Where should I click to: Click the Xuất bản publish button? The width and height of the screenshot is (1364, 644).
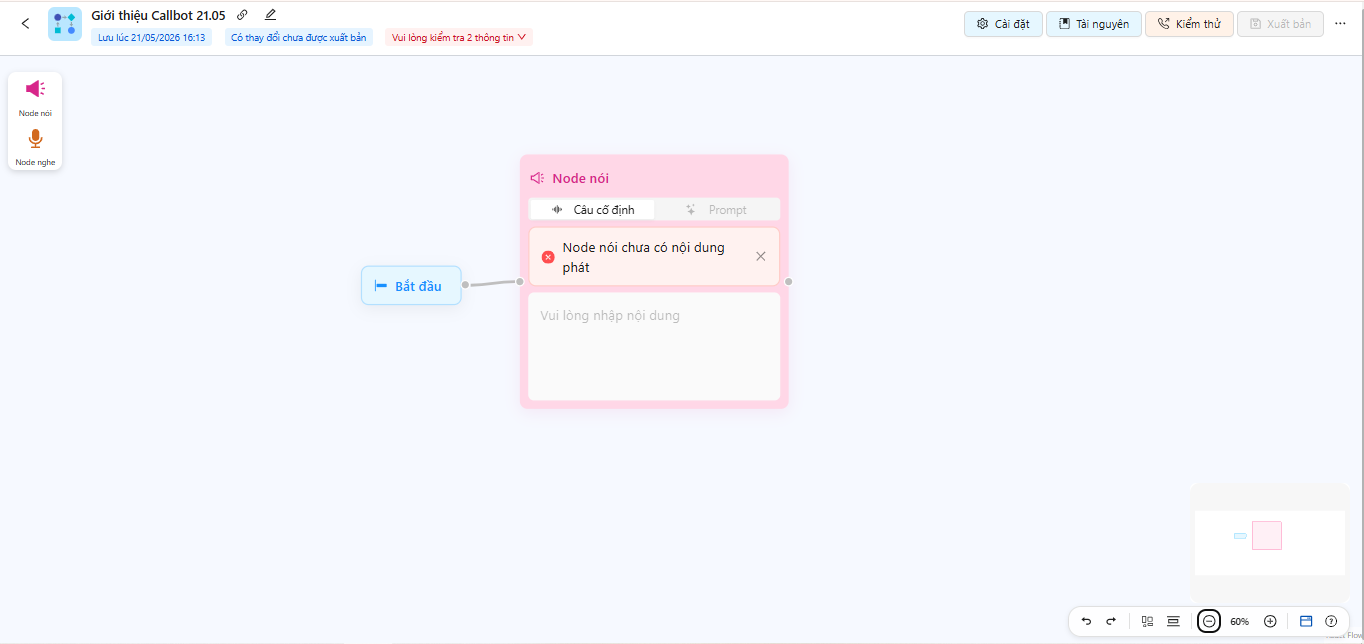[x=1280, y=24]
